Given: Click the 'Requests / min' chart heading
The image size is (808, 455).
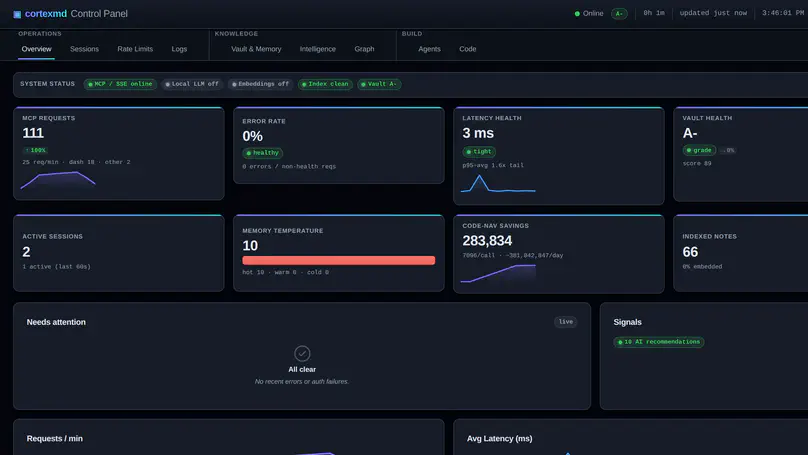Looking at the screenshot, I should point(55,439).
